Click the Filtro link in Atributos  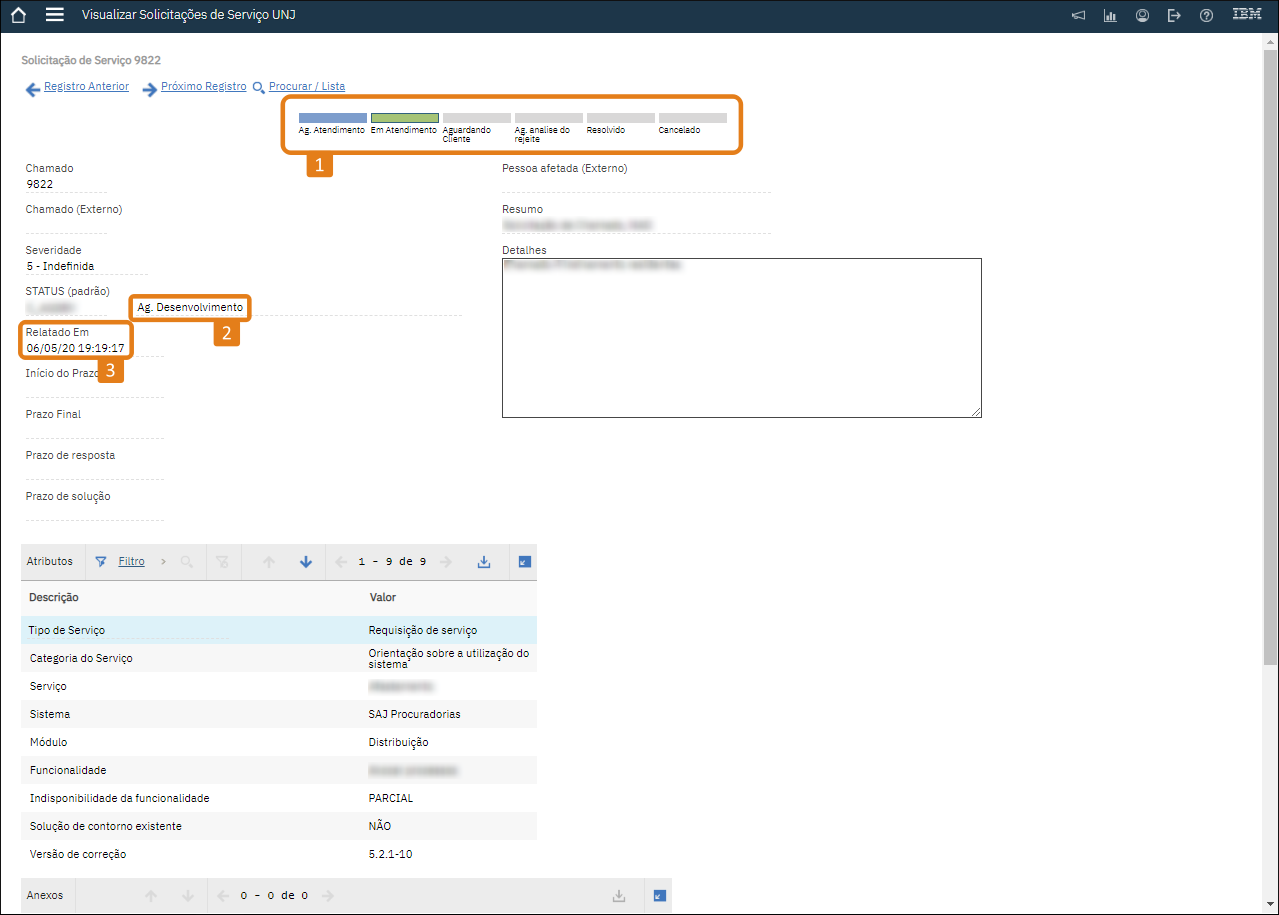[x=131, y=562]
